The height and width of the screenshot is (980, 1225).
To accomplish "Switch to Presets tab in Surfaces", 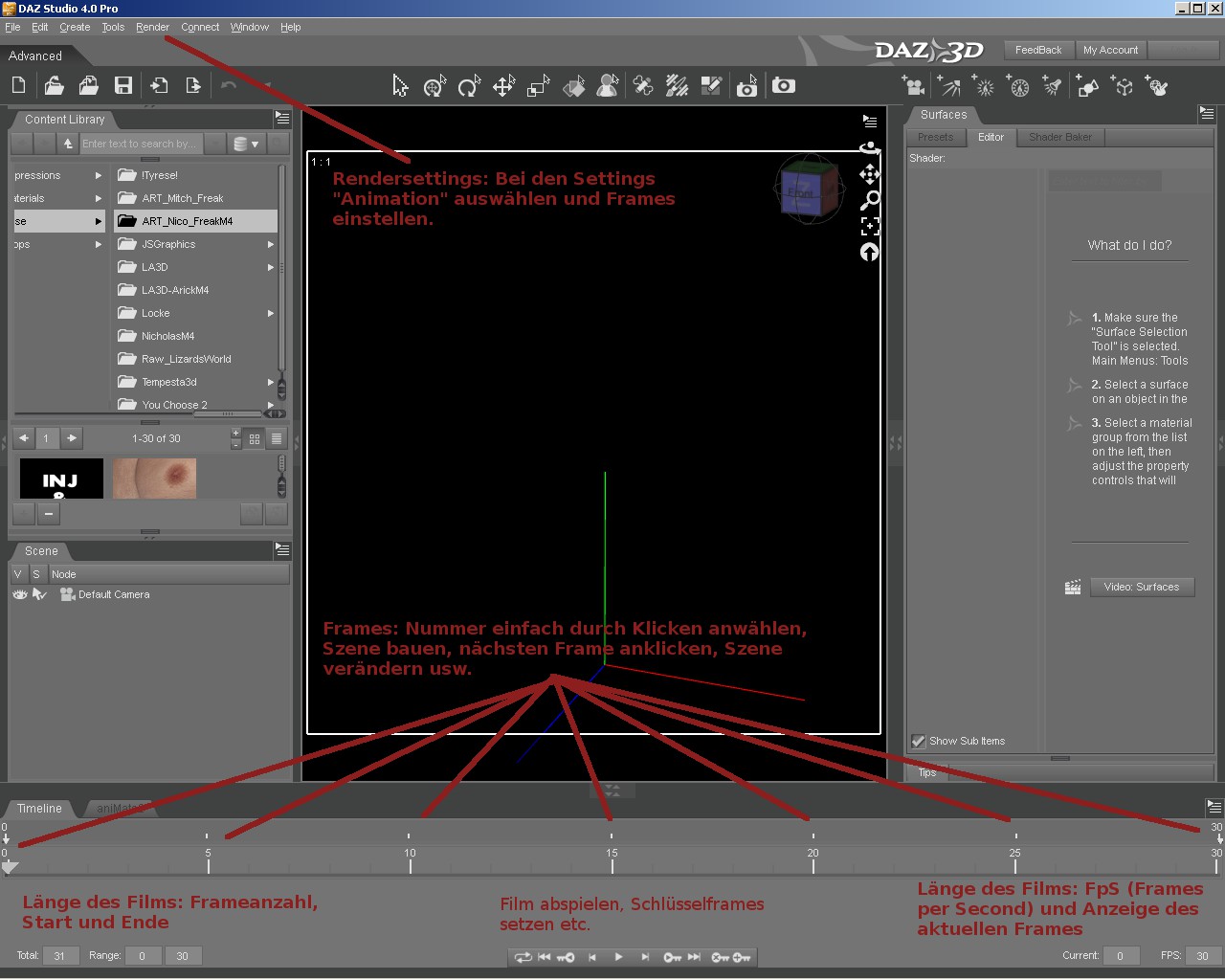I will [x=935, y=137].
